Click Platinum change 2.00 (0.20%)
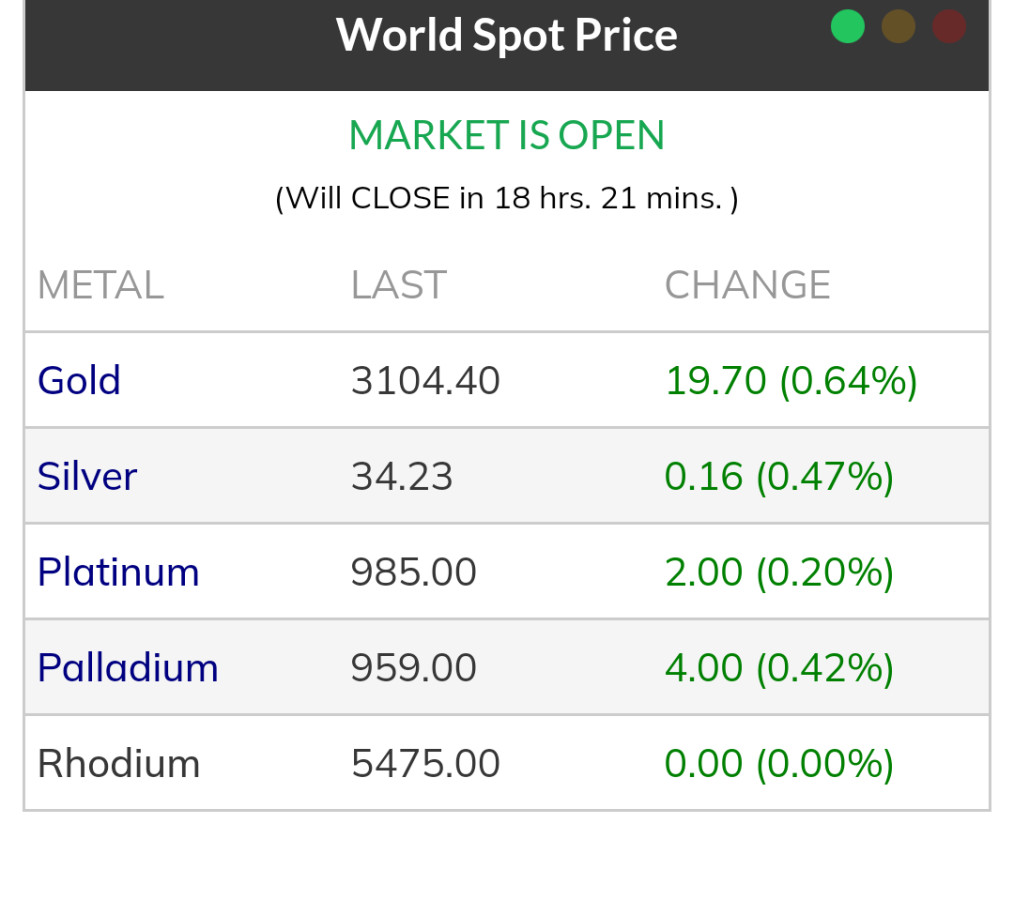The image size is (1014, 900). (778, 572)
